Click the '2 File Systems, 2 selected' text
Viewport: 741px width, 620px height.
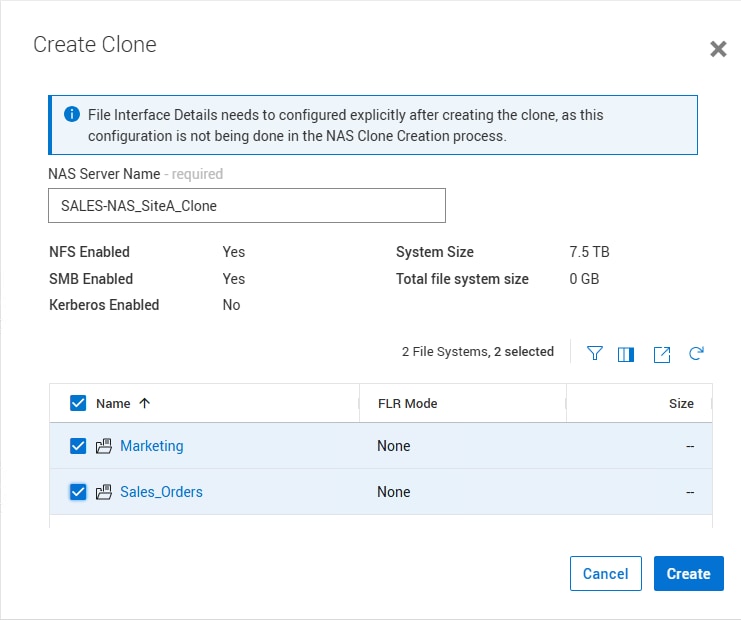(478, 352)
